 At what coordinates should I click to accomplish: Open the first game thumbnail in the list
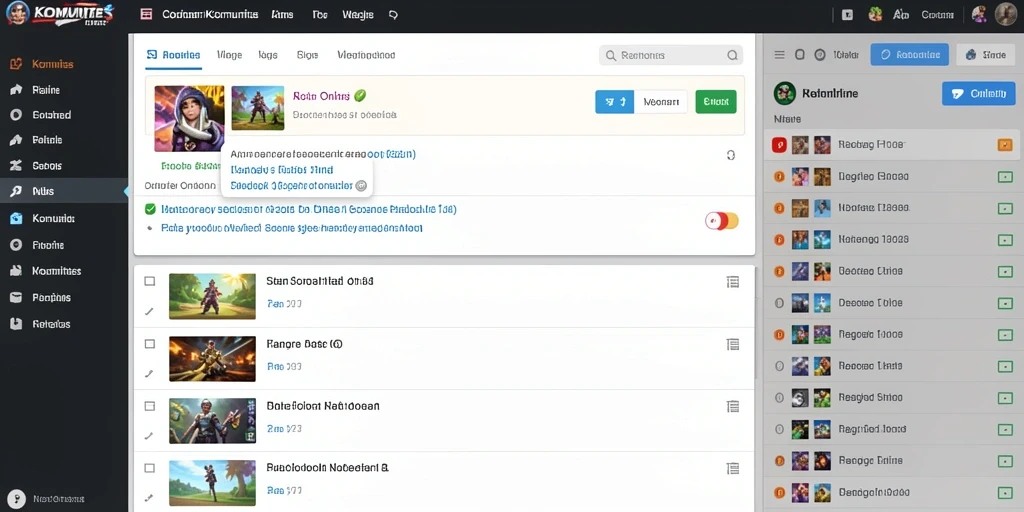coord(212,296)
